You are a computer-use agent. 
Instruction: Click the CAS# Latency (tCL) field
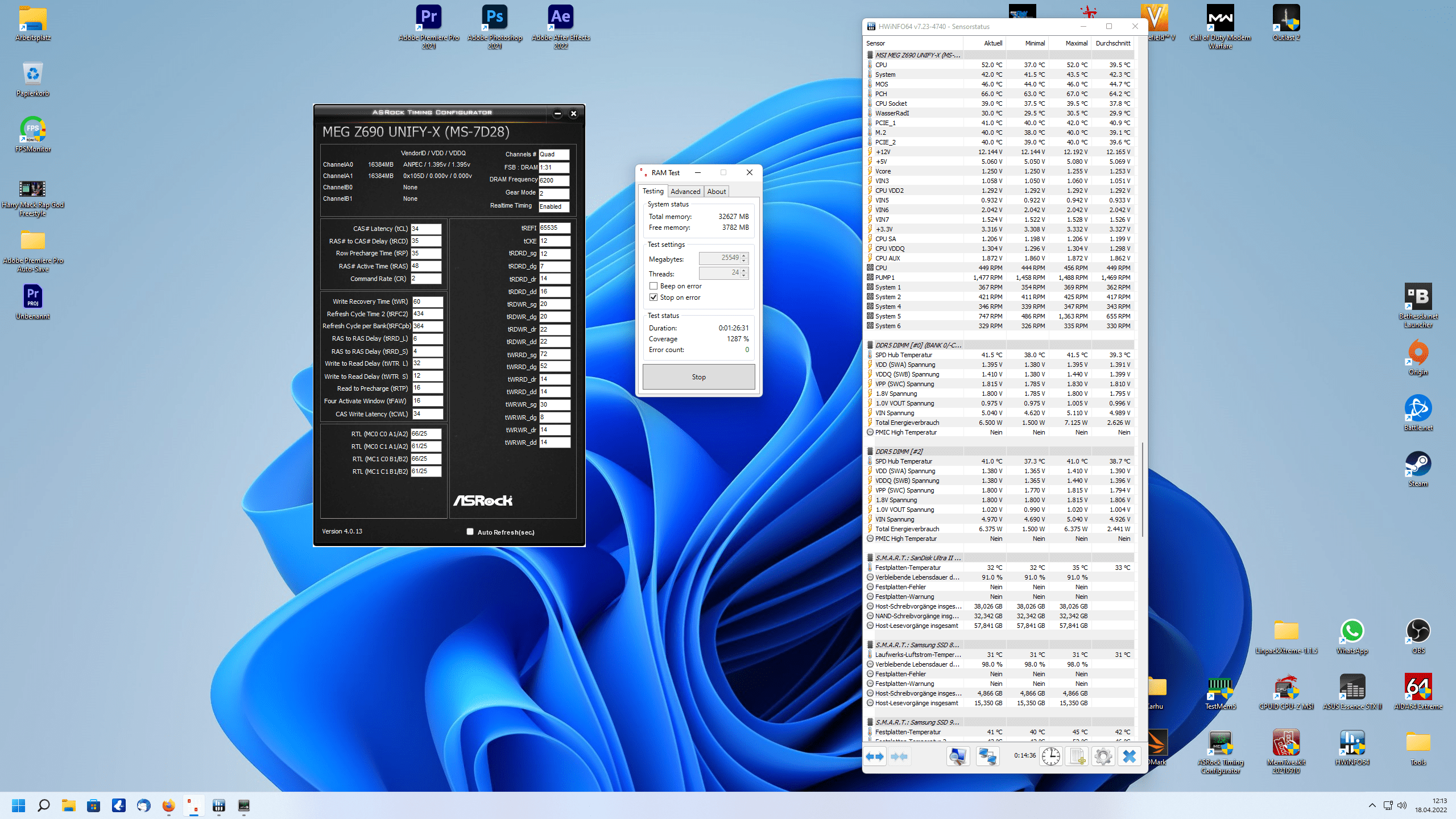[x=426, y=229]
